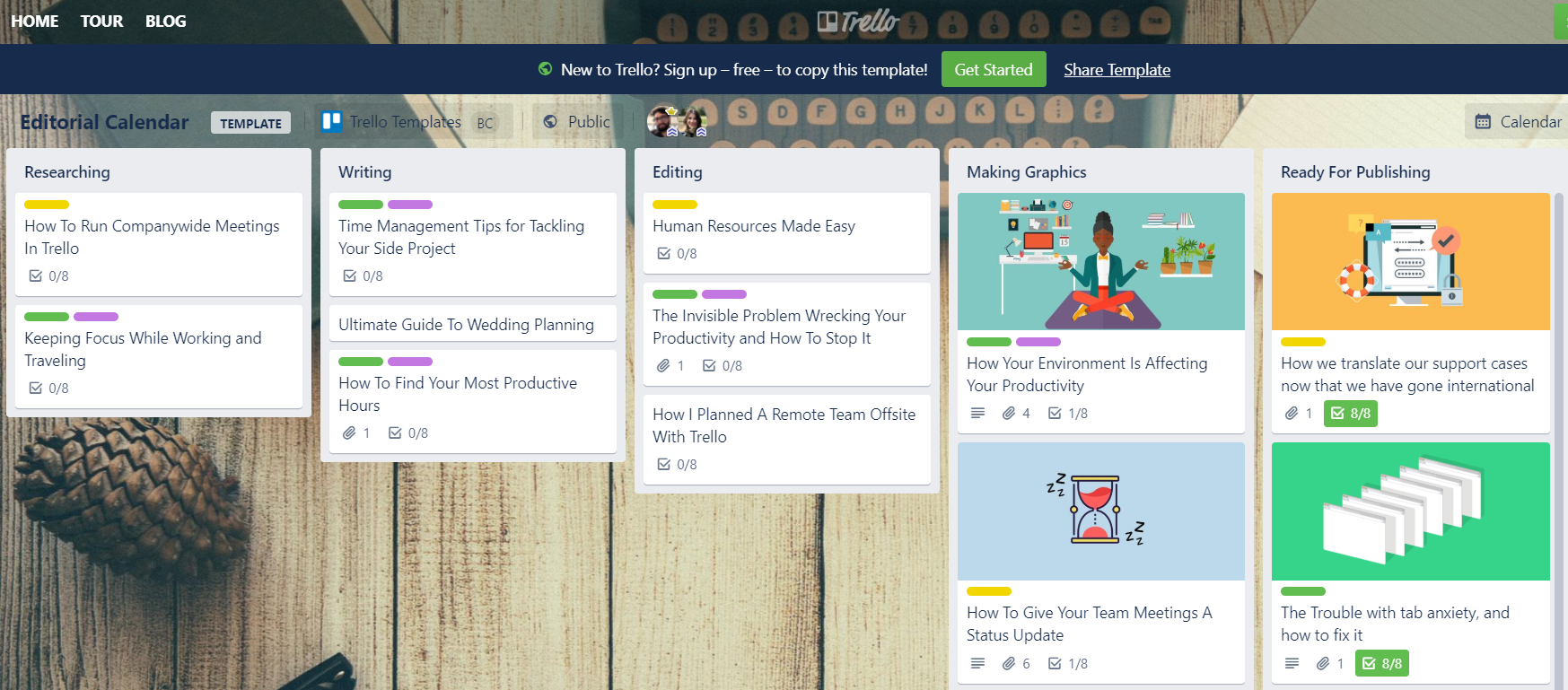Click the Ready For Publishing list scrollbar
The image size is (1568, 690).
tap(1559, 440)
